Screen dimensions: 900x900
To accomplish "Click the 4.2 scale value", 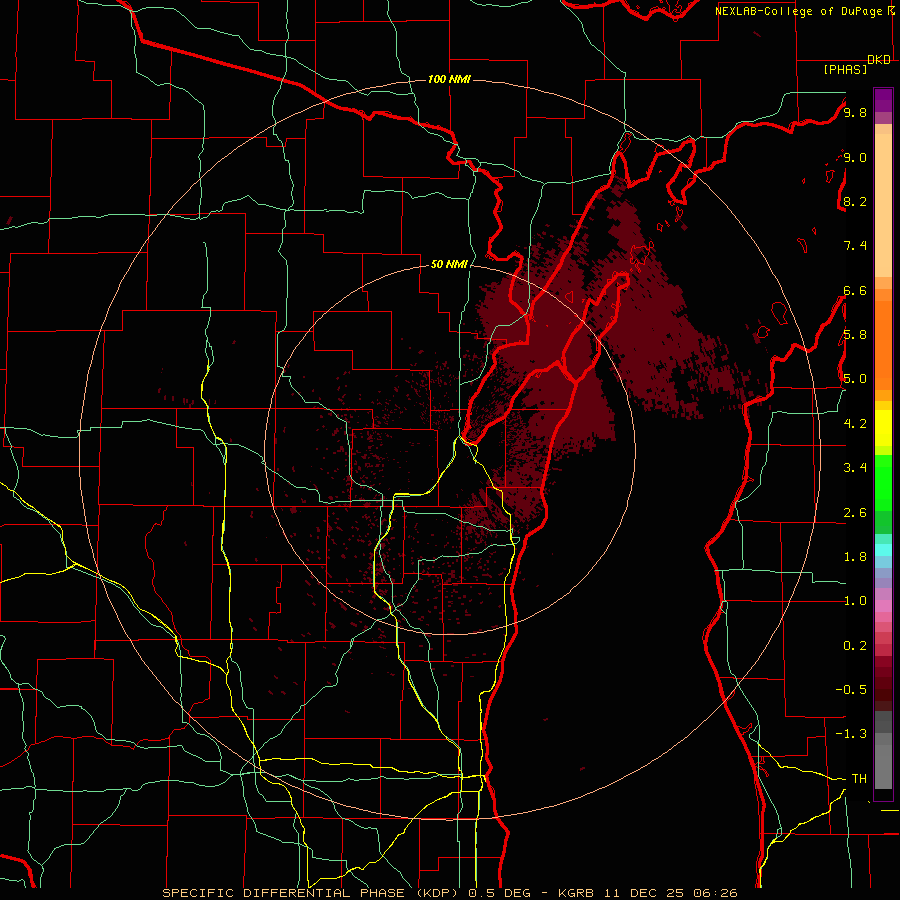I will [855, 424].
